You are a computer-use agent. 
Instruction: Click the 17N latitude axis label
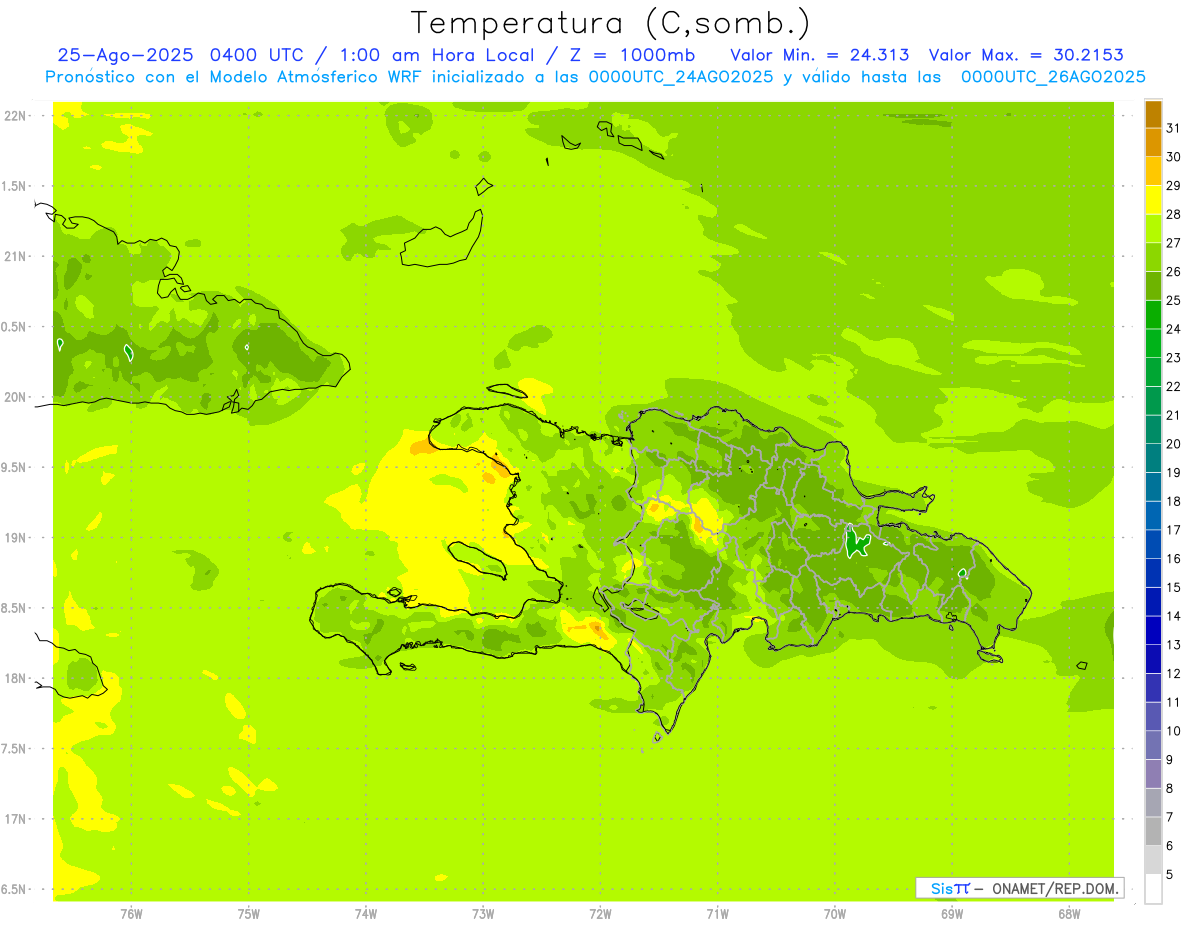tap(17, 819)
